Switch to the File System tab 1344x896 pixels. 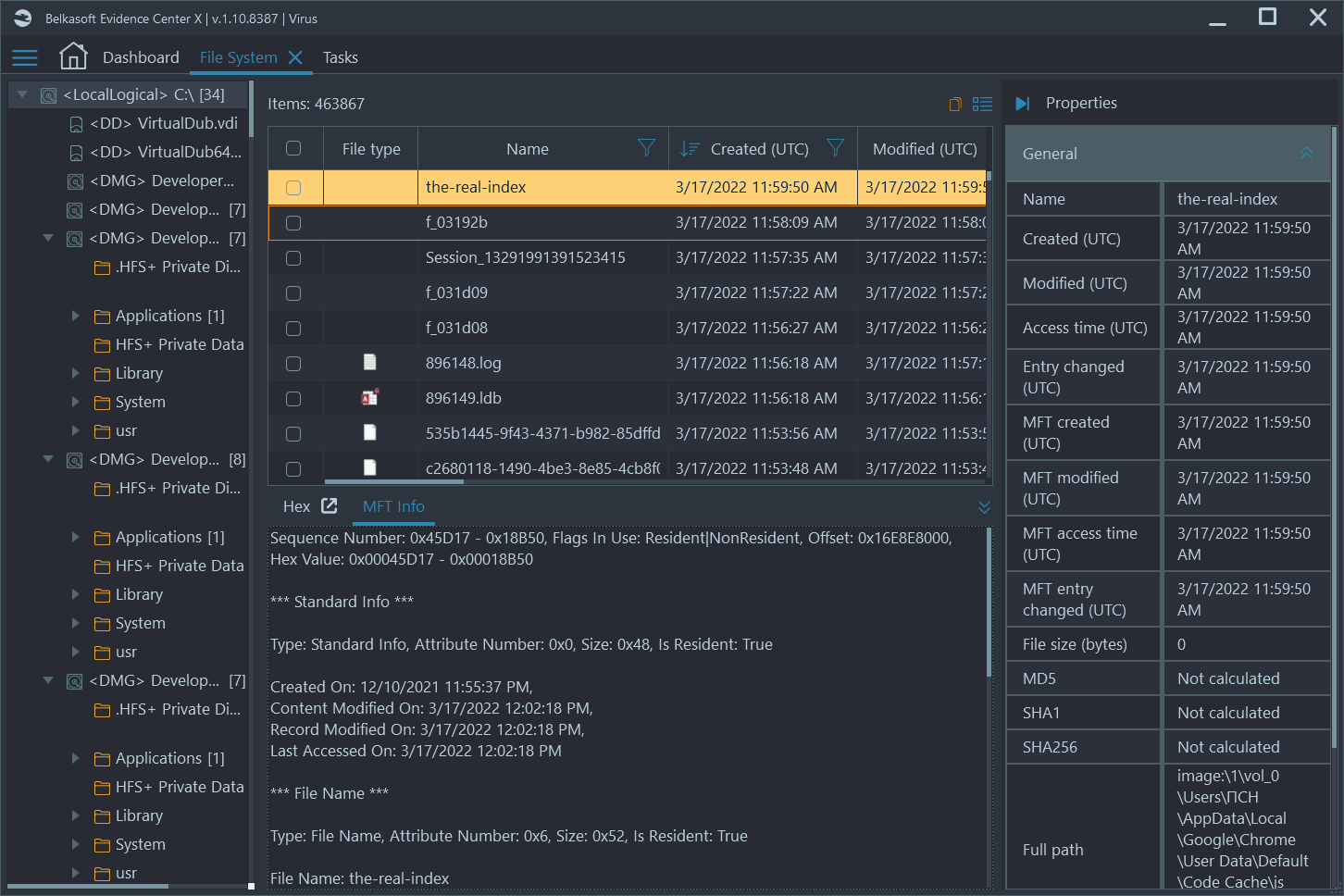pyautogui.click(x=239, y=57)
